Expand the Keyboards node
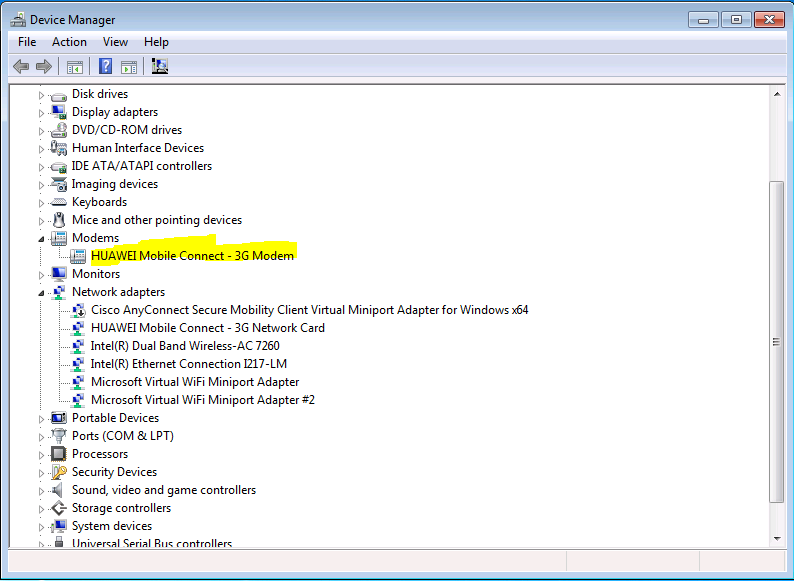 (x=42, y=203)
